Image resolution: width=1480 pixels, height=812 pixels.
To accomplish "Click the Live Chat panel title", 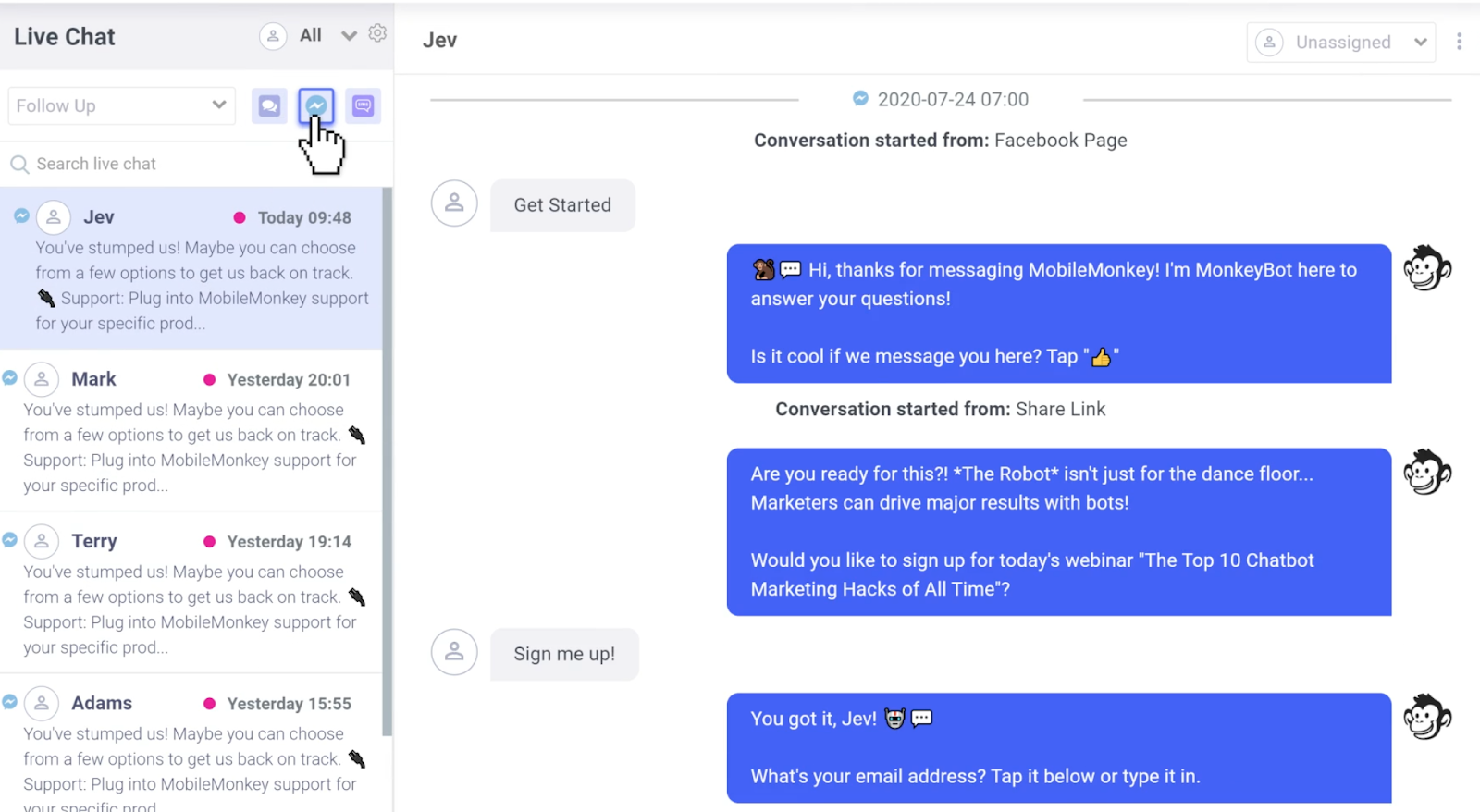I will pyautogui.click(x=65, y=37).
